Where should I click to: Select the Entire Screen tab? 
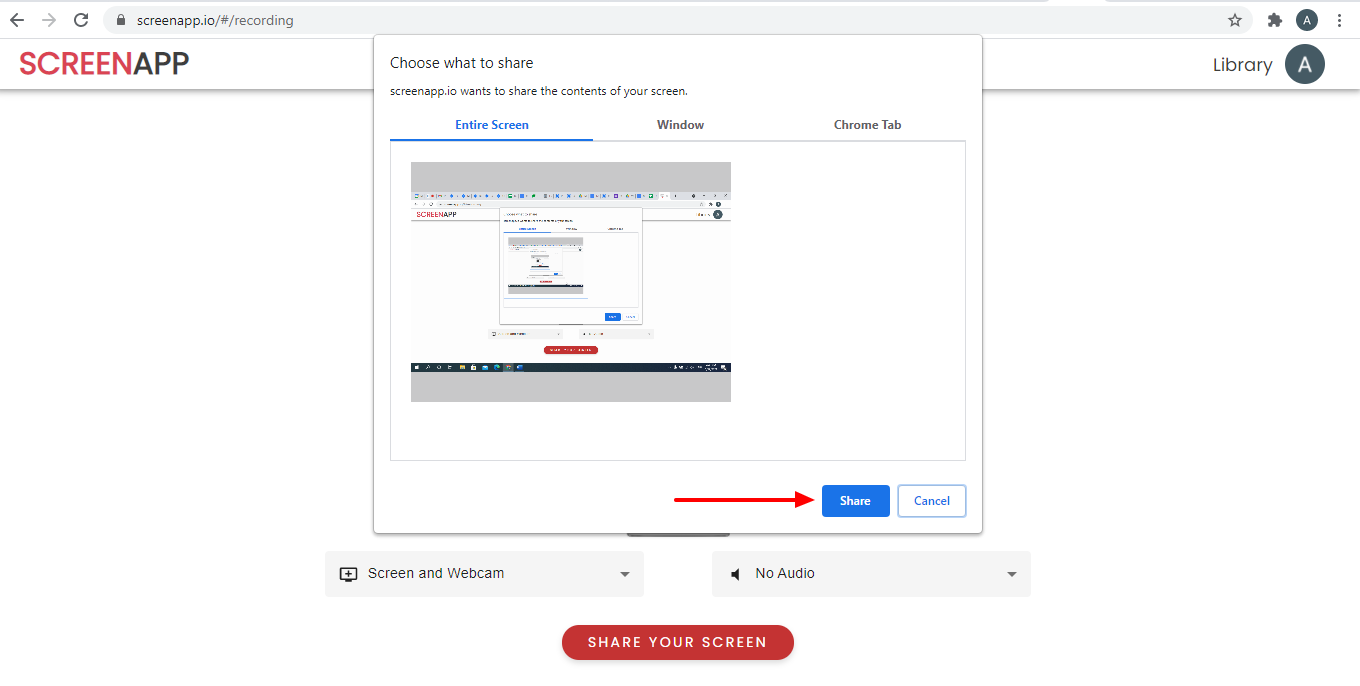point(491,125)
